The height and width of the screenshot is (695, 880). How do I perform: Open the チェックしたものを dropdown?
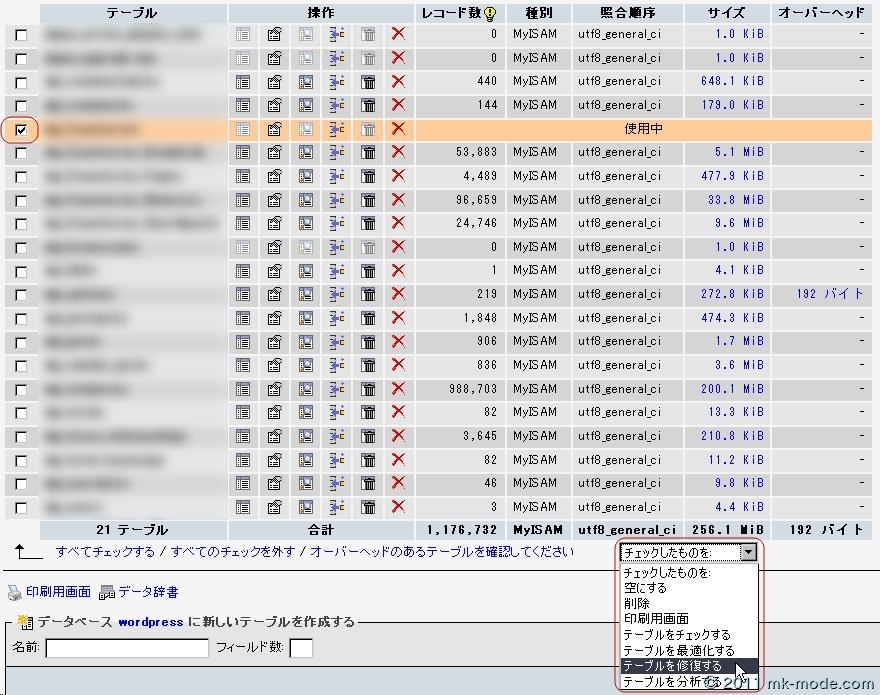pyautogui.click(x=689, y=552)
